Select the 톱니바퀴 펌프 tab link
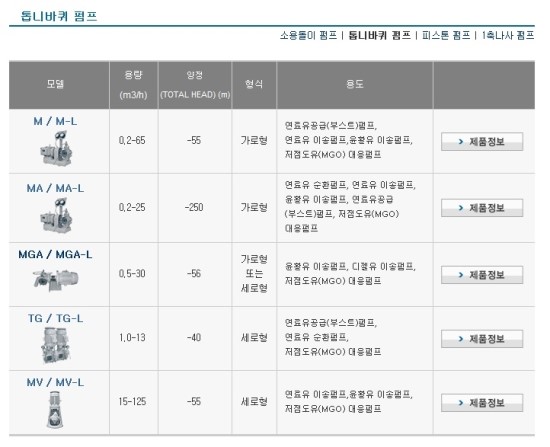 (x=379, y=35)
